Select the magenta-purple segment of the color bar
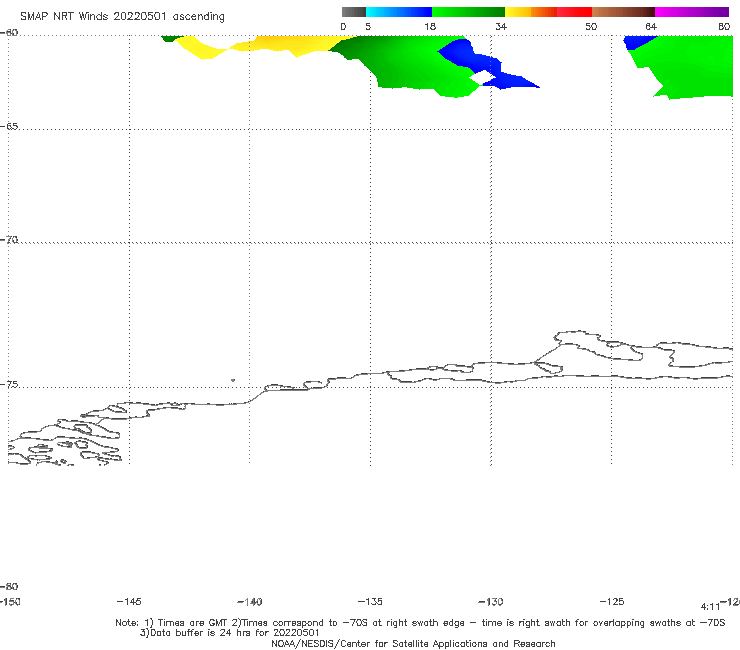 692,12
